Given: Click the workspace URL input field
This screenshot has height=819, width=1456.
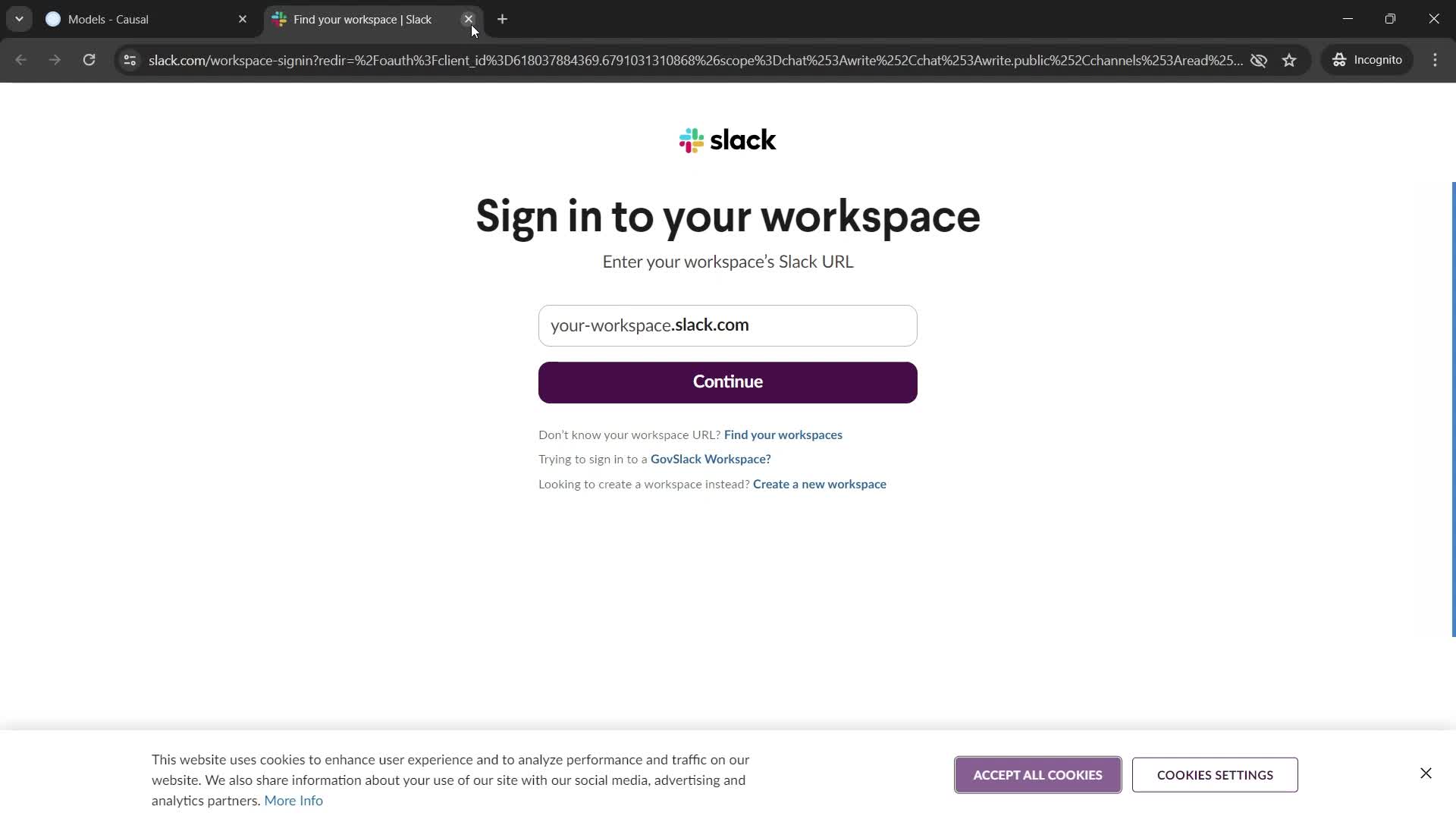Looking at the screenshot, I should click(727, 325).
